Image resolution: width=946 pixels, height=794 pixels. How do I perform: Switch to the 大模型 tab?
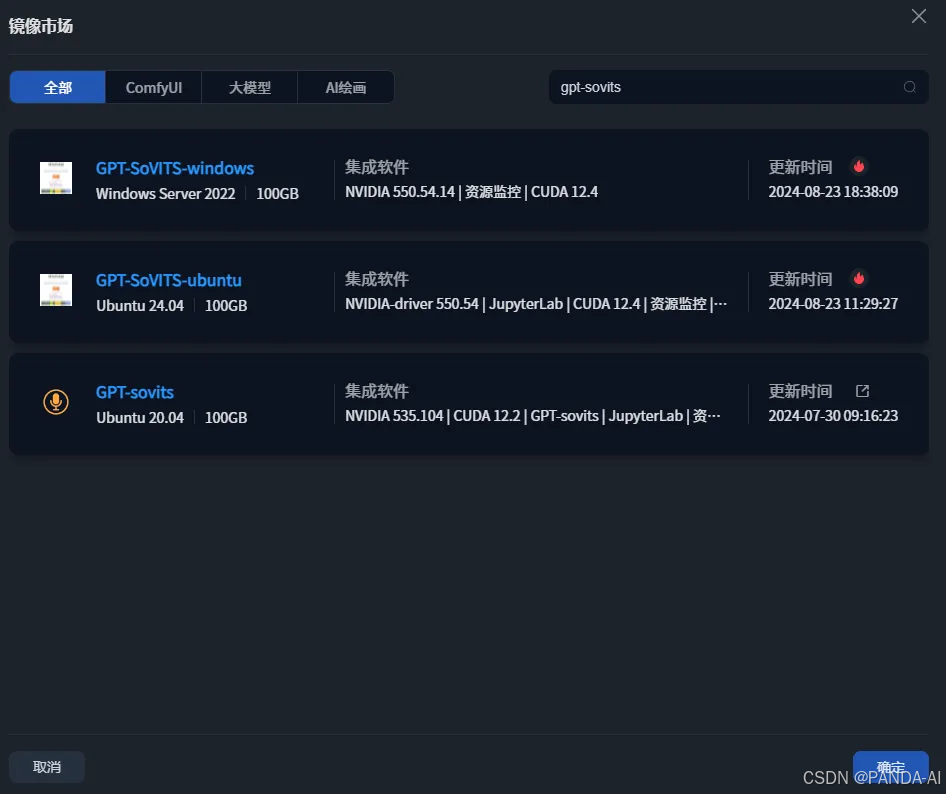tap(249, 87)
